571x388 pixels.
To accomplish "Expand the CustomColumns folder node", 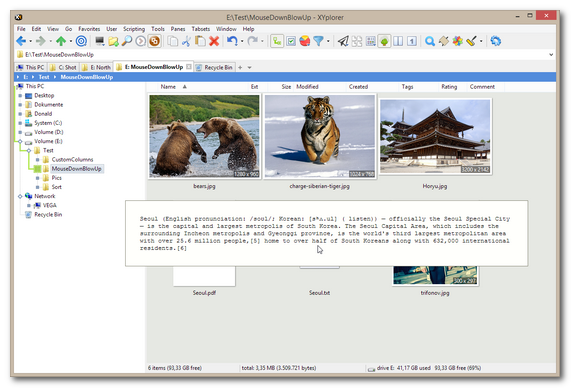I will pos(37,160).
